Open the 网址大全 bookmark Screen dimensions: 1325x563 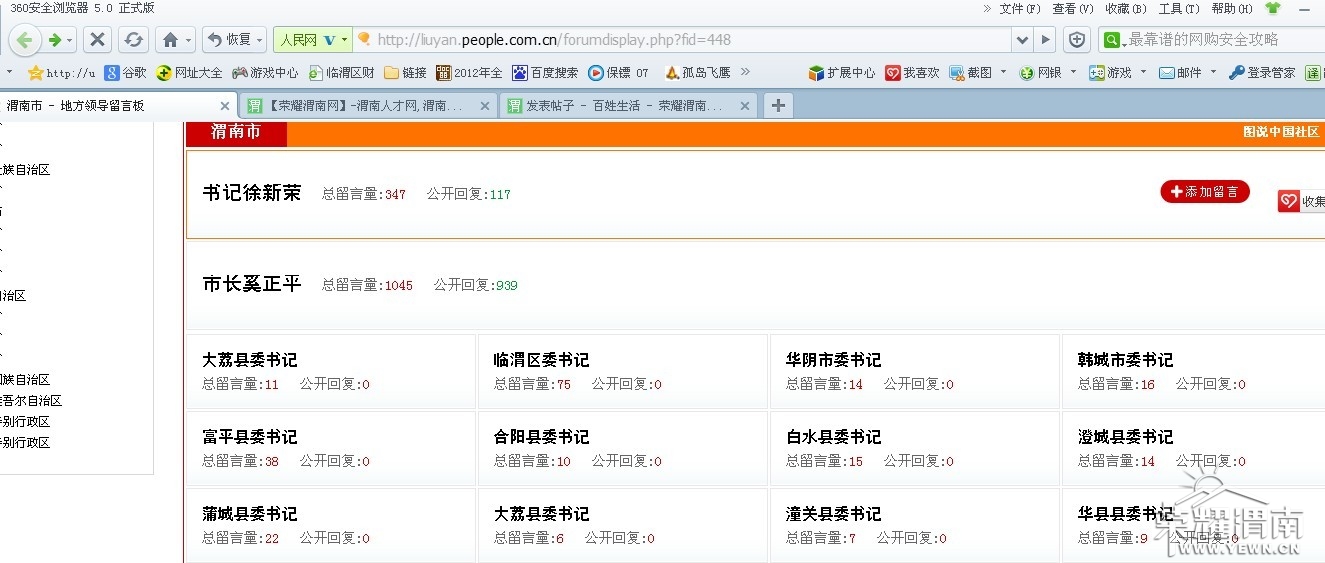click(189, 73)
